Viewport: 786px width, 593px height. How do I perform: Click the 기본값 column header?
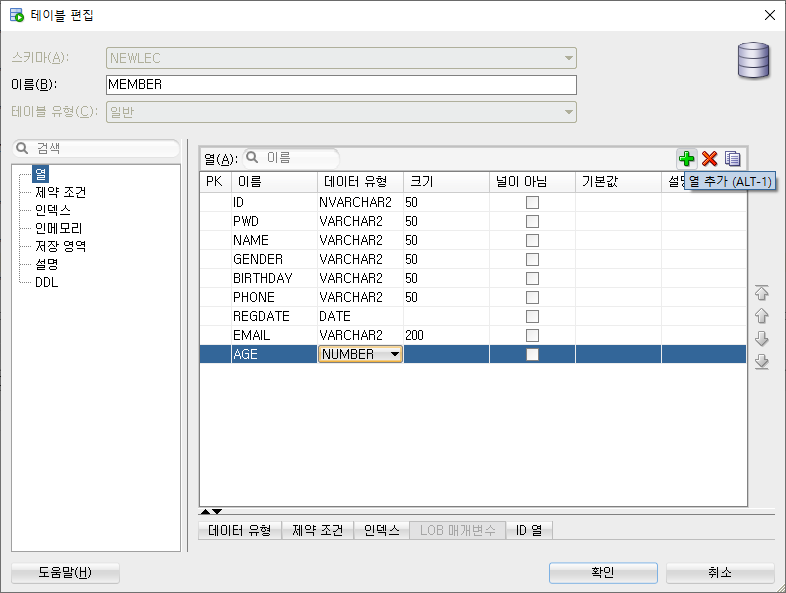pos(618,181)
